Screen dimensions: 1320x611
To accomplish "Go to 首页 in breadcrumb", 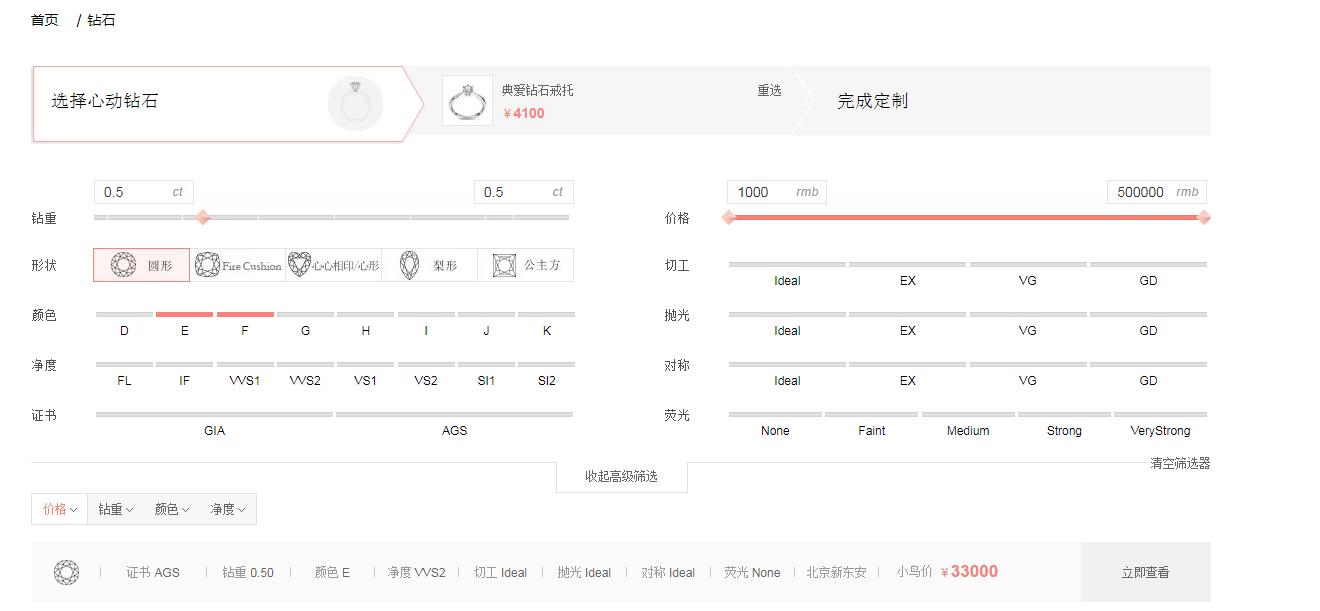I will tap(45, 20).
